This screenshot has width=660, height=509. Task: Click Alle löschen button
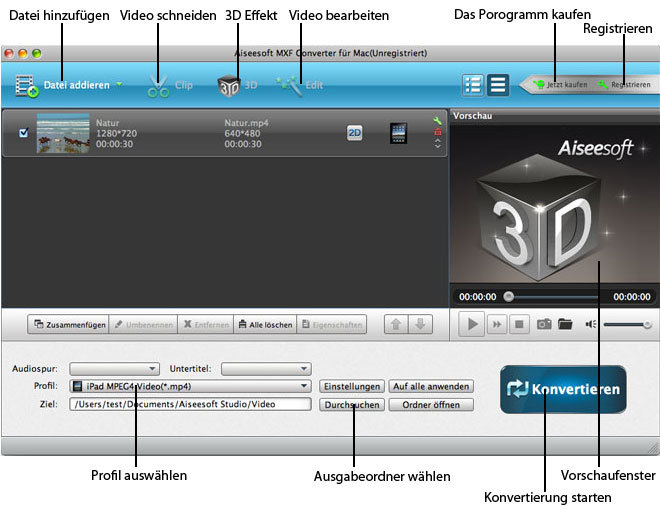tap(265, 325)
